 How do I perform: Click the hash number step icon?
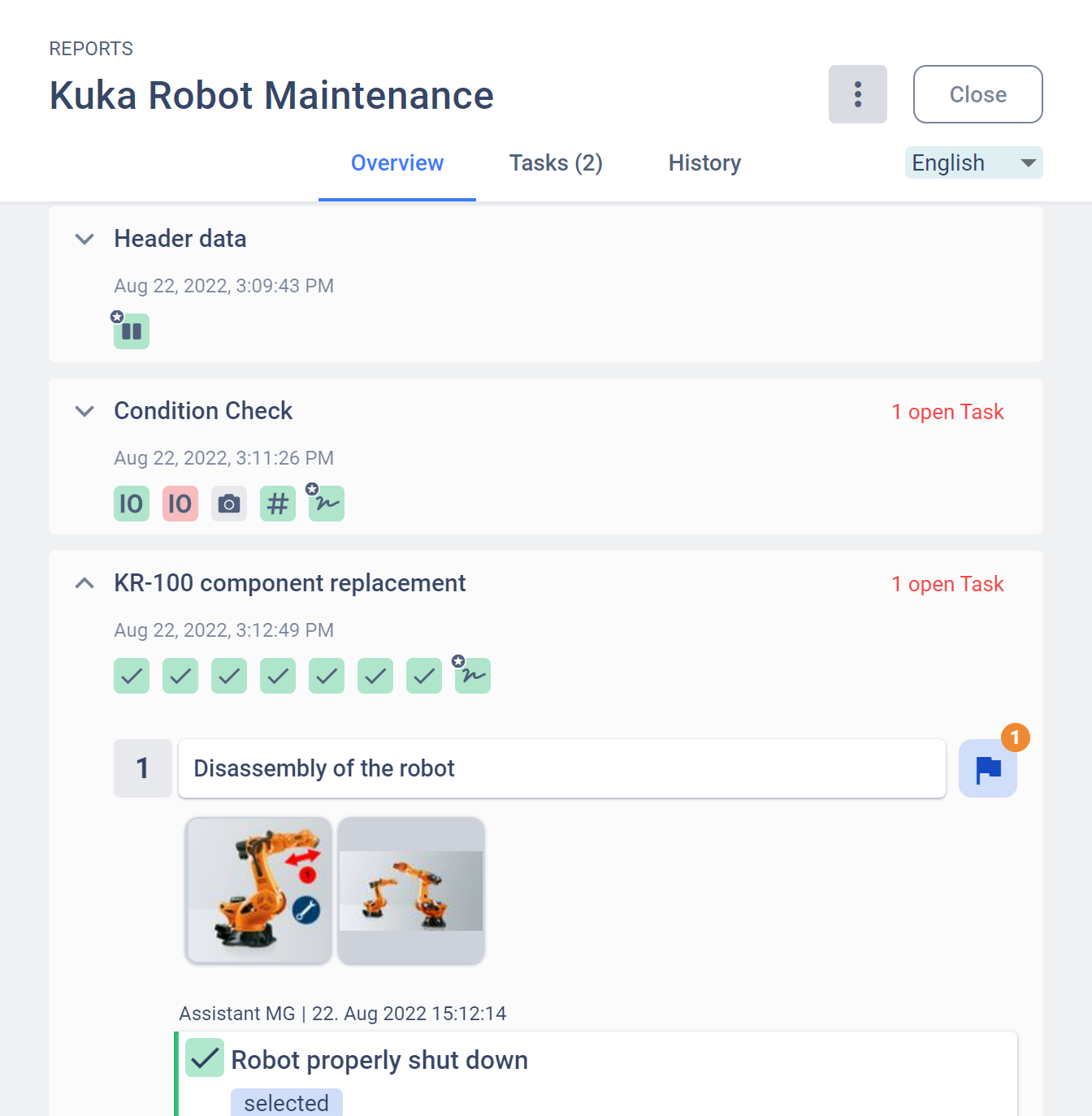click(x=278, y=504)
